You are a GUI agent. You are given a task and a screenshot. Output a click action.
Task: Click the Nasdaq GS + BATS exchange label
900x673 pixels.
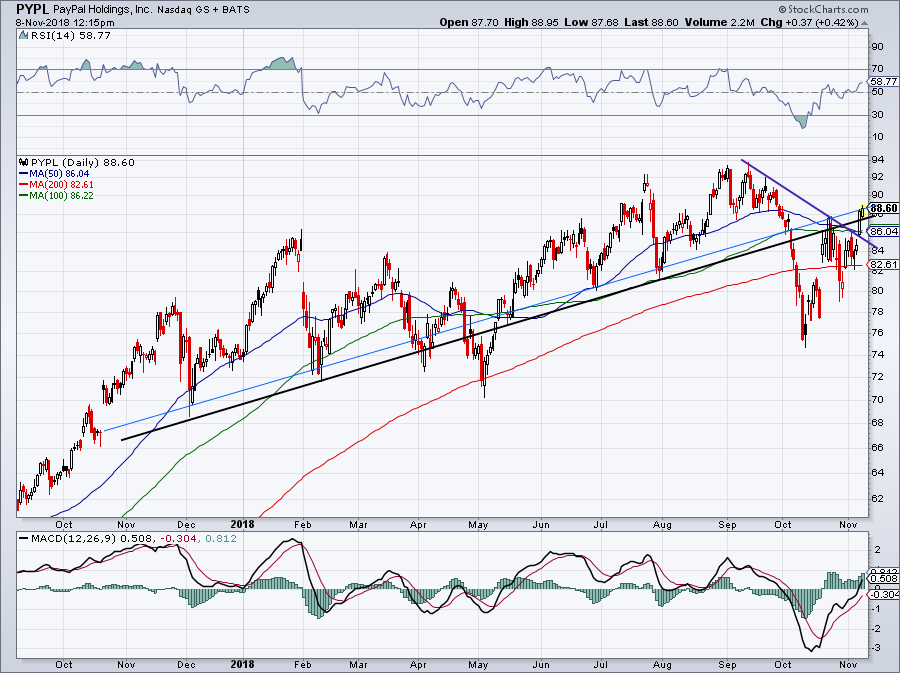(x=203, y=10)
